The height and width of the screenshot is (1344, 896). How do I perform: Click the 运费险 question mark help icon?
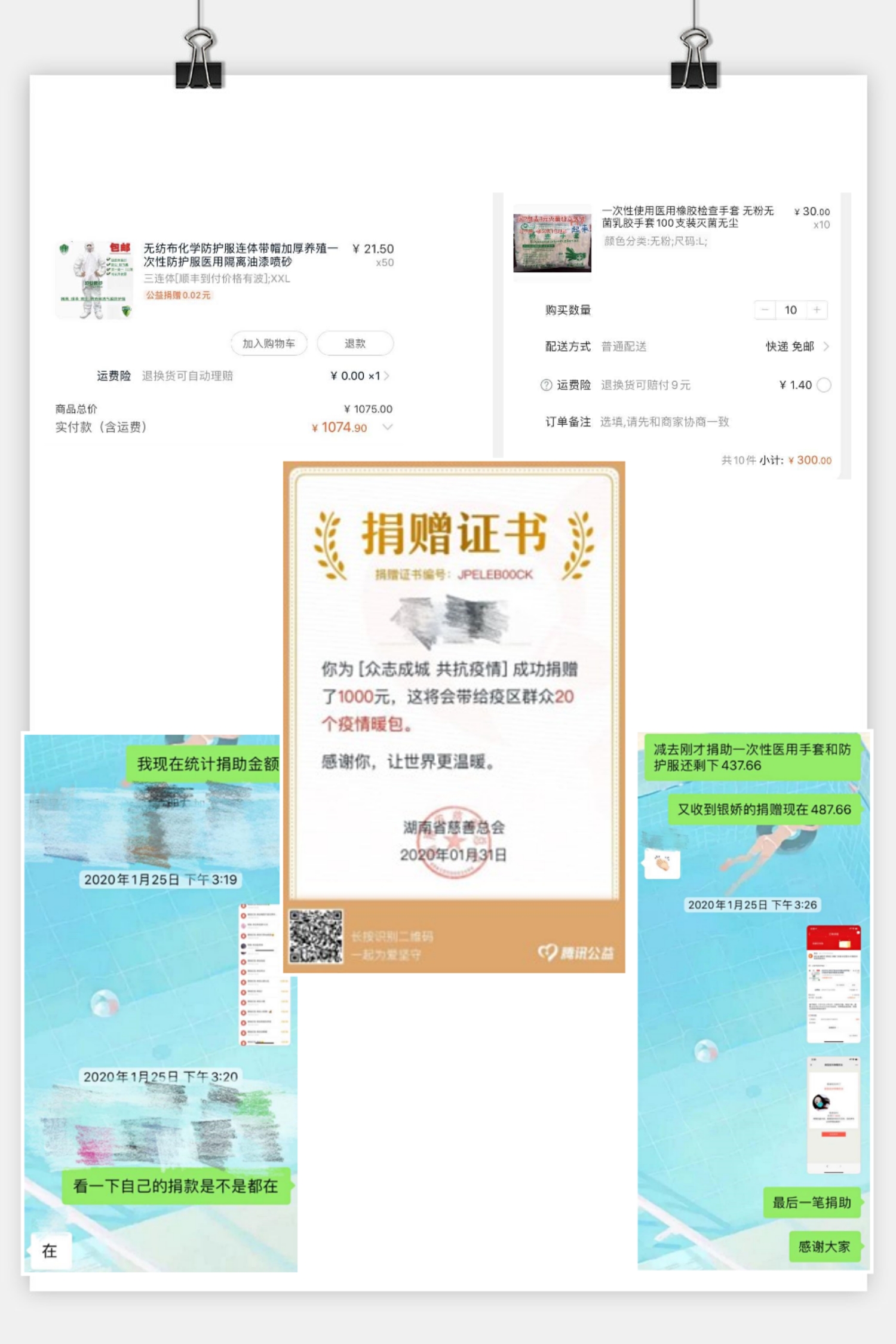coord(546,385)
